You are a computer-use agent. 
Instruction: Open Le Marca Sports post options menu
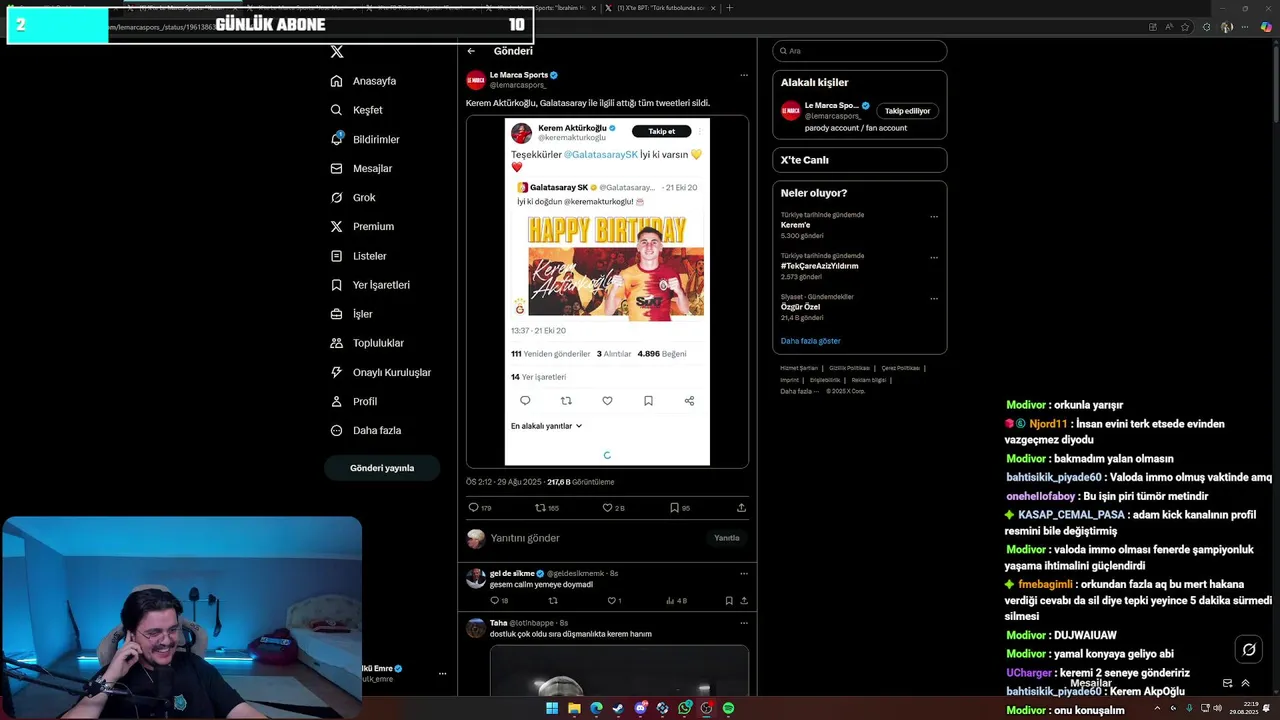(743, 75)
